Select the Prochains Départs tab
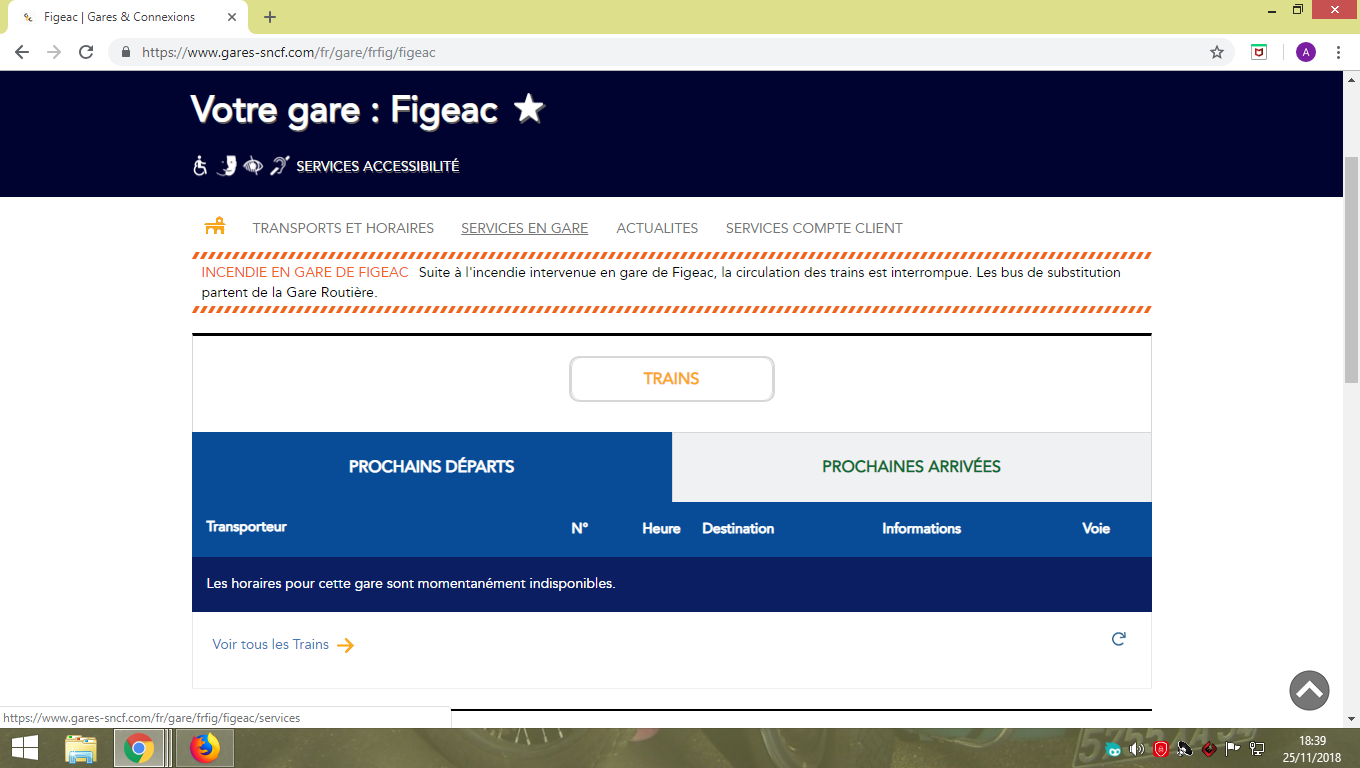Image resolution: width=1360 pixels, height=768 pixels. click(x=432, y=467)
